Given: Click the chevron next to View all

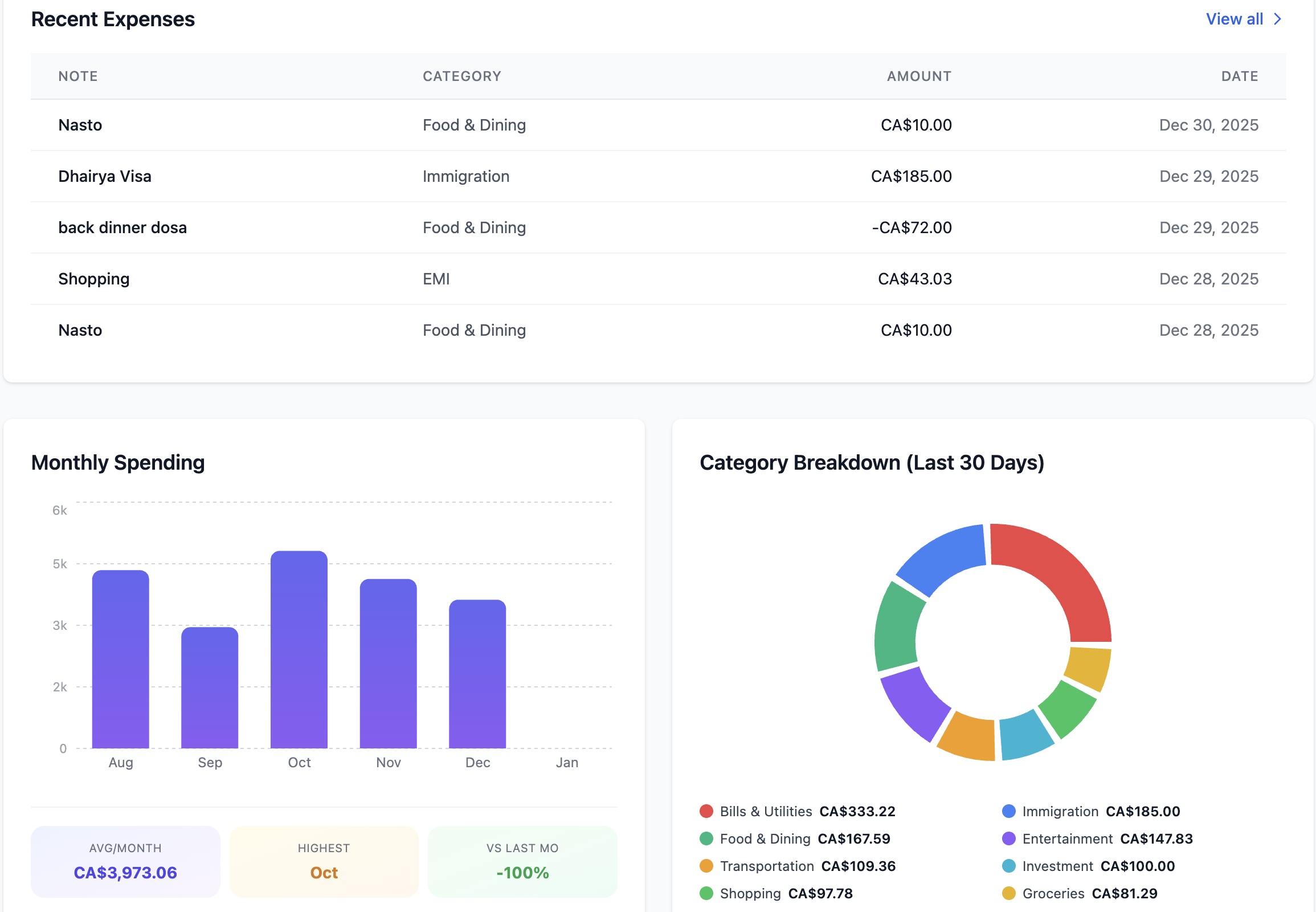Looking at the screenshot, I should click(1278, 19).
